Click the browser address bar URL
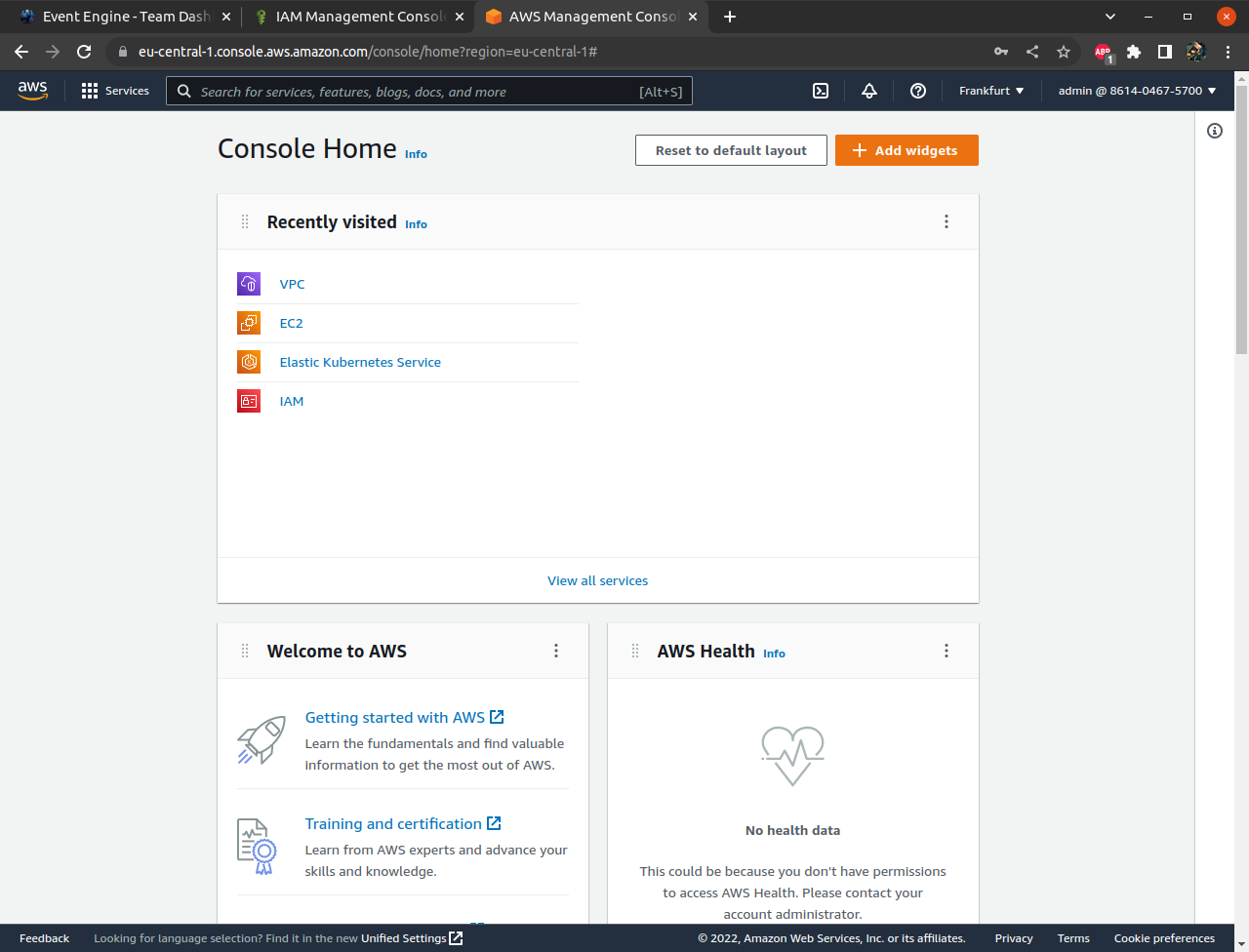 pos(367,52)
